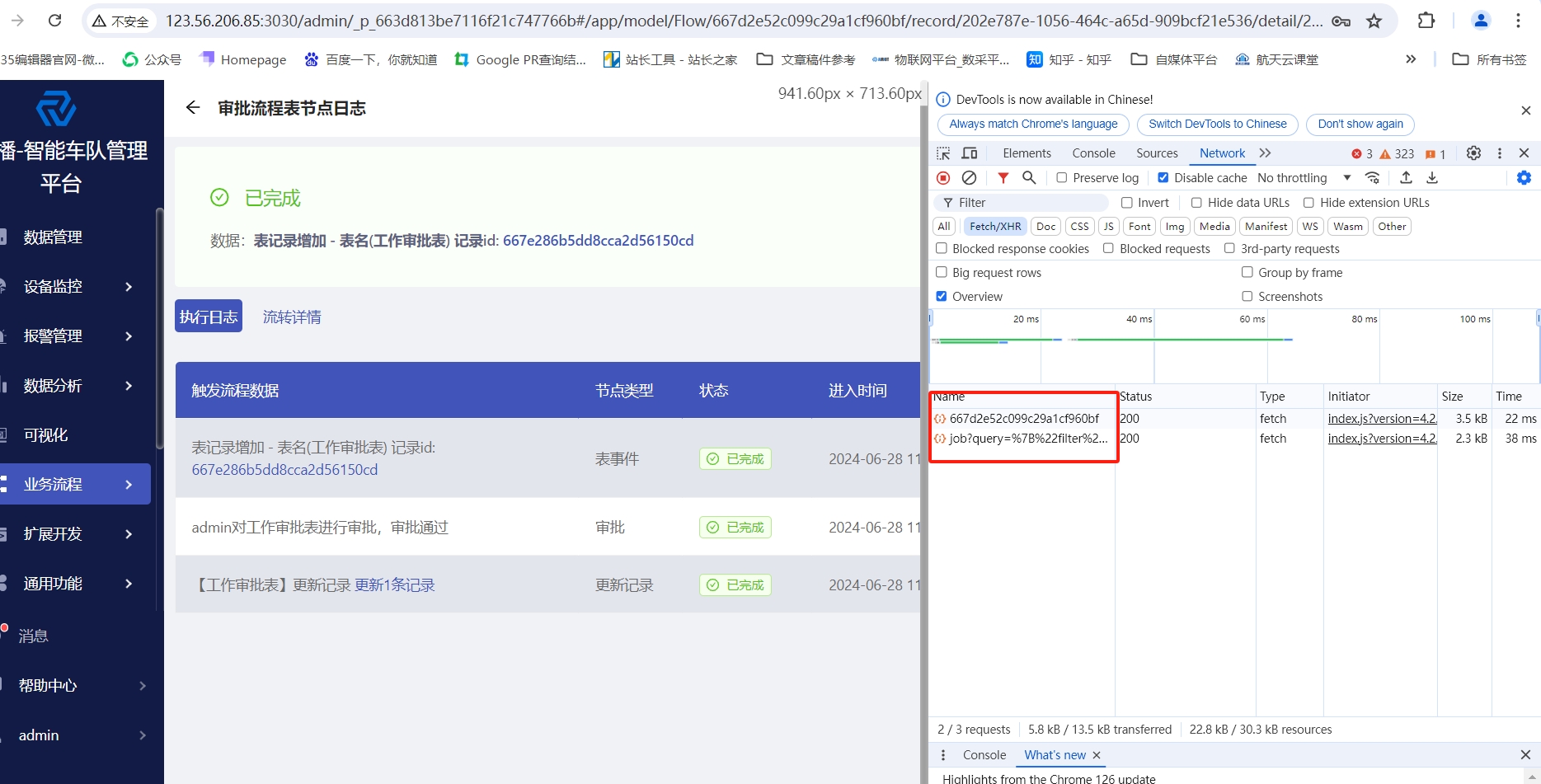This screenshot has width=1541, height=784.
Task: Open the password key icon in address bar
Action: [1341, 21]
